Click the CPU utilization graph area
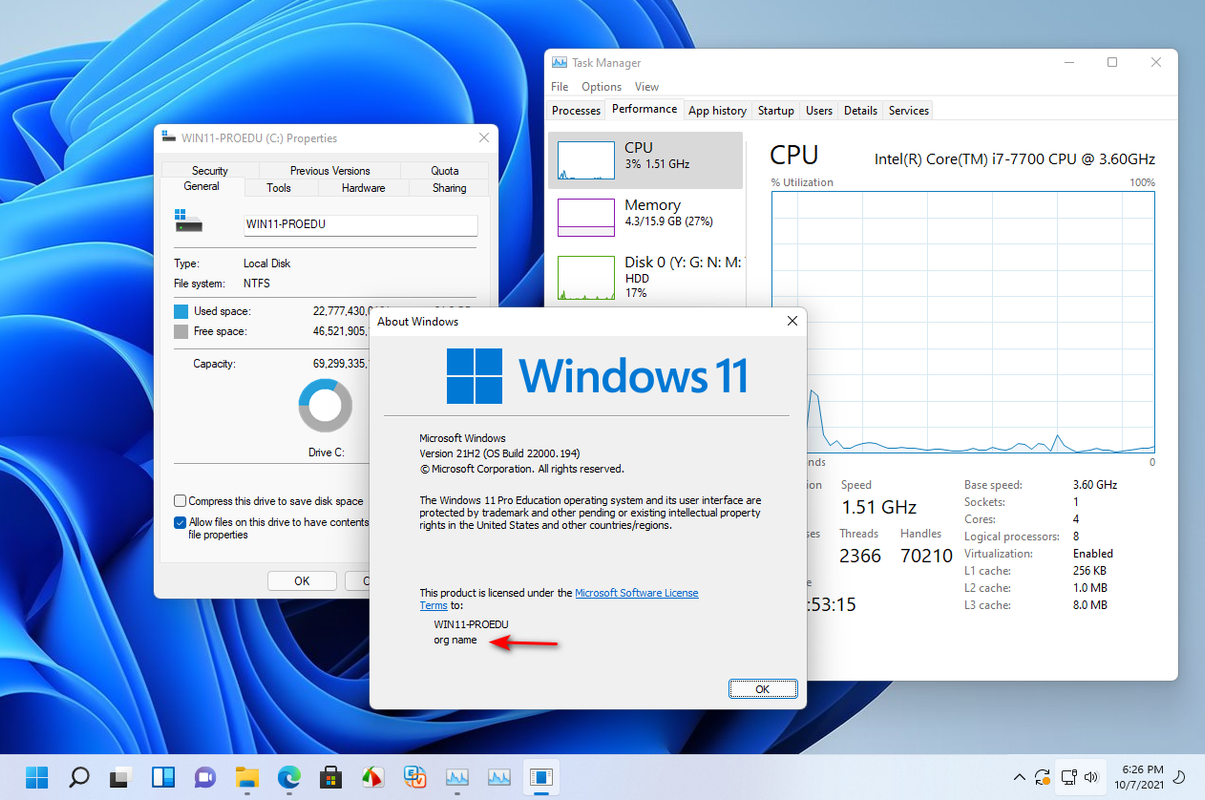Image resolution: width=1205 pixels, height=800 pixels. [x=963, y=323]
